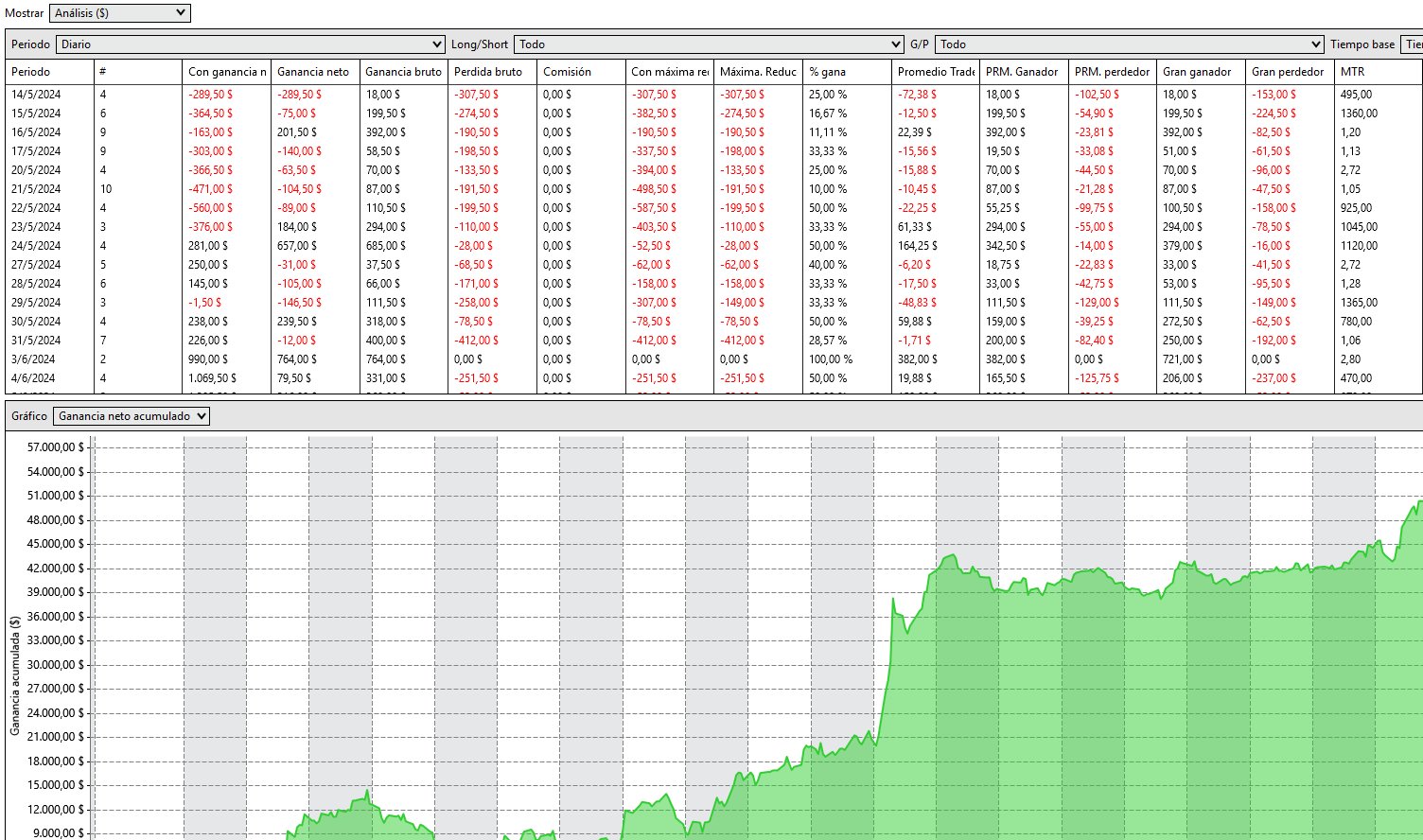Viewport: 1423px width, 840px height.
Task: Select the 4/6/2024 period row
Action: tap(713, 378)
